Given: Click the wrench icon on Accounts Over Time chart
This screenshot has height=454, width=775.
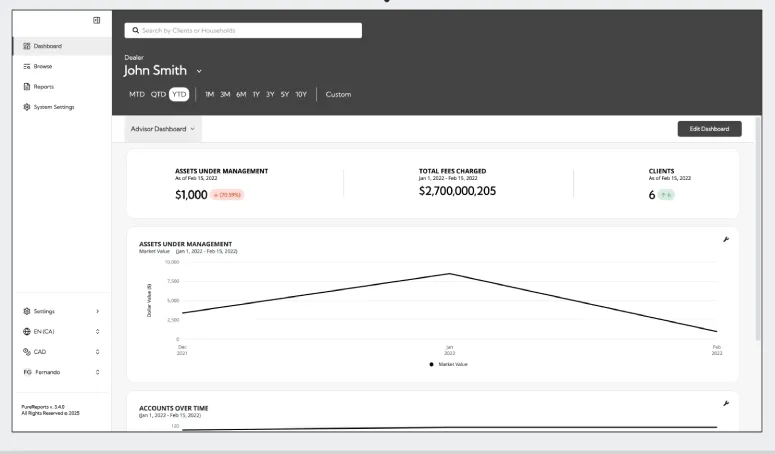Looking at the screenshot, I should pyautogui.click(x=726, y=404).
